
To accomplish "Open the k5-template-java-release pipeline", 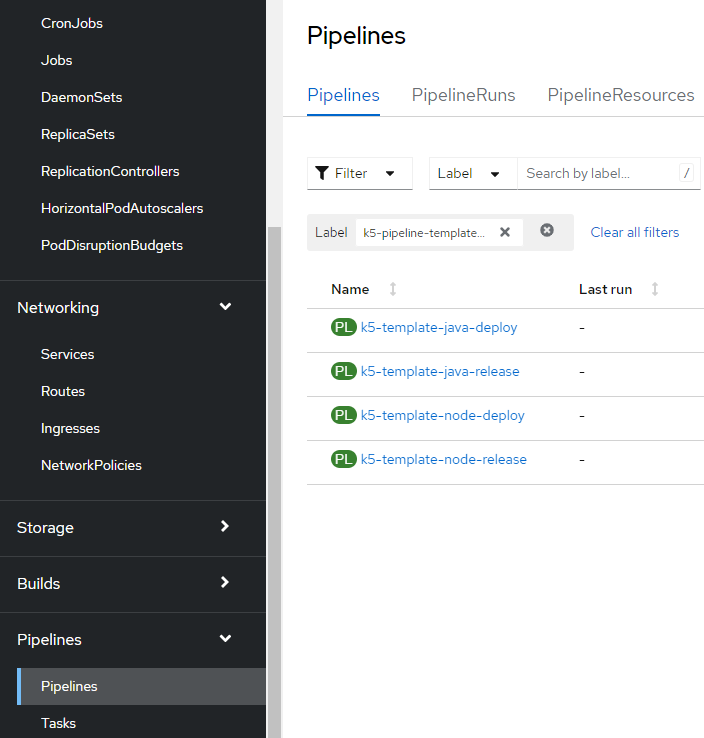I will [x=440, y=371].
